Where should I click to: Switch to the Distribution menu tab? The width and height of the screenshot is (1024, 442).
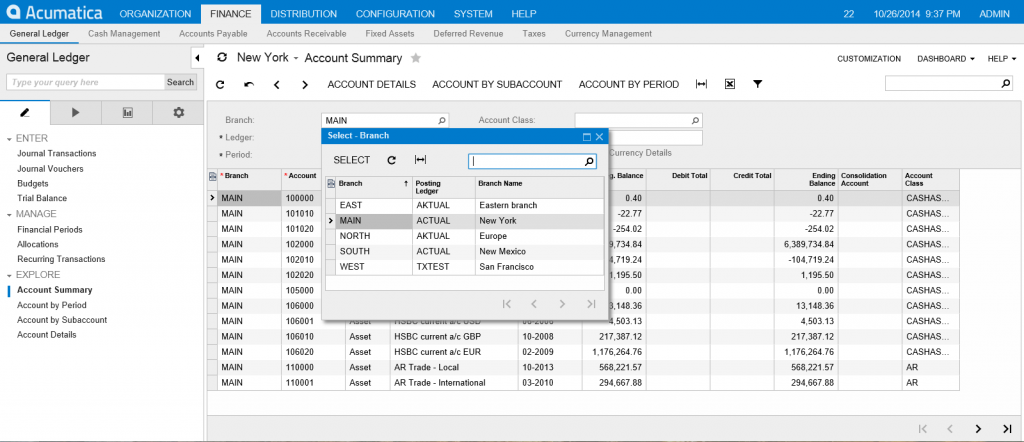click(x=303, y=14)
